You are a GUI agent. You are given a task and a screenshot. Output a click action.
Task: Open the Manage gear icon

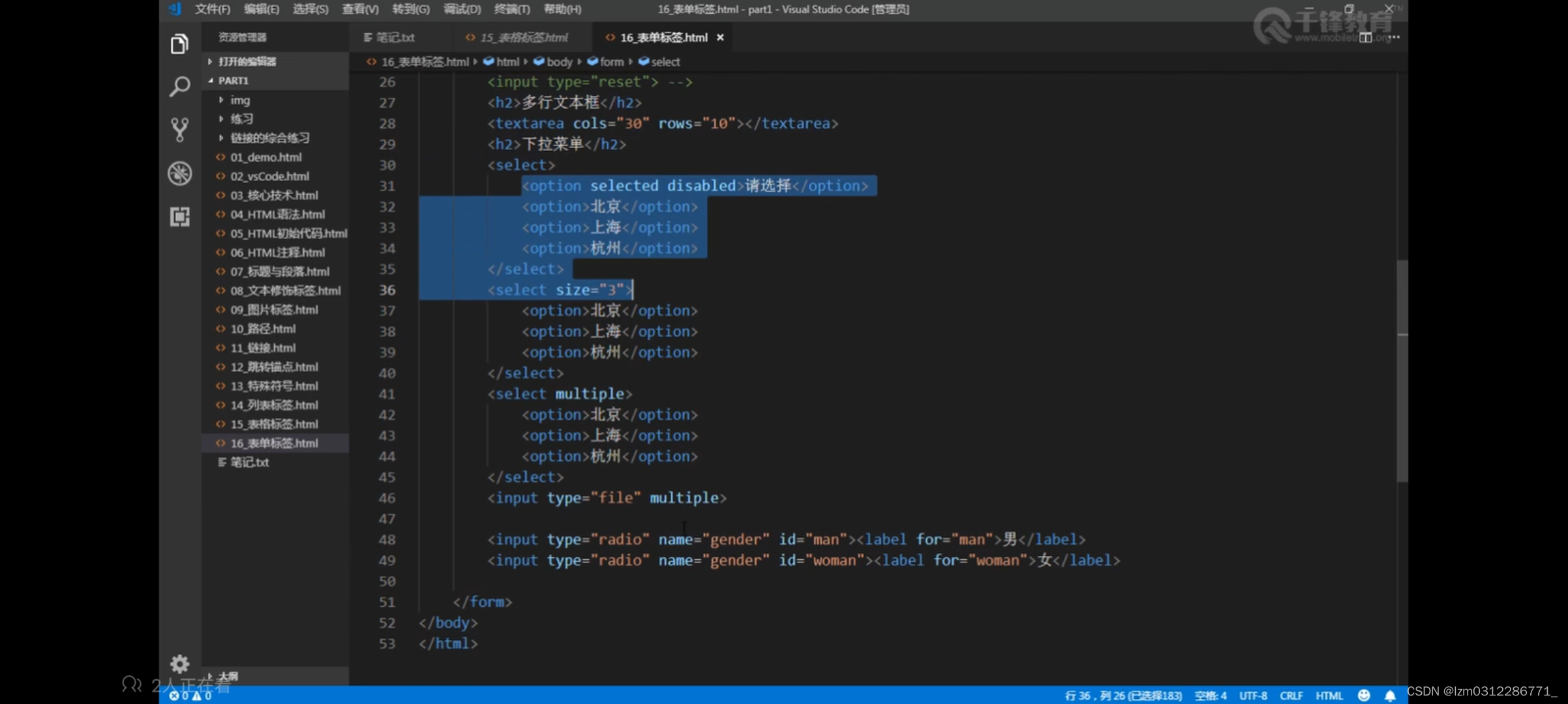(x=179, y=664)
